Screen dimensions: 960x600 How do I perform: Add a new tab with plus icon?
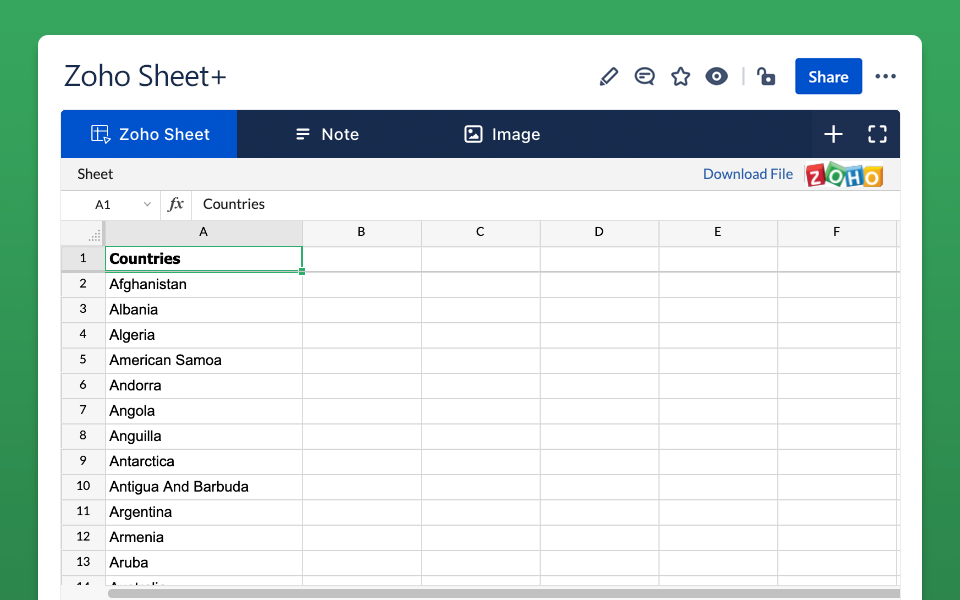click(x=833, y=134)
